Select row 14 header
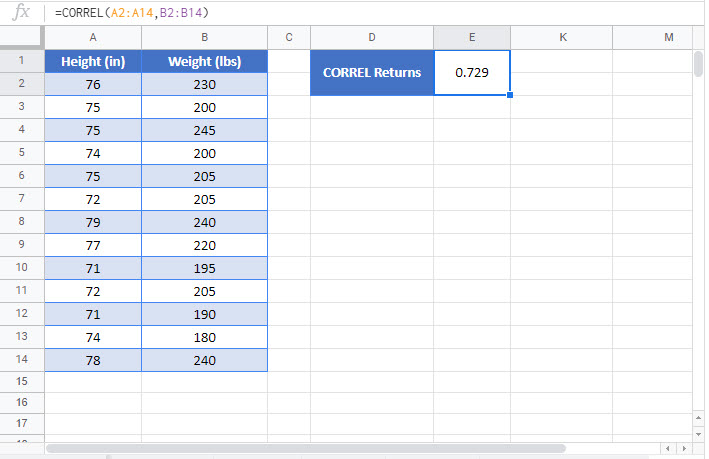The width and height of the screenshot is (709, 459). pyautogui.click(x=22, y=360)
